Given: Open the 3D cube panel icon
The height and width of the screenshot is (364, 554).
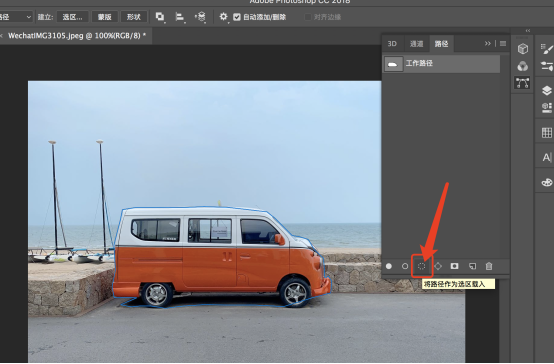Looking at the screenshot, I should (523, 49).
